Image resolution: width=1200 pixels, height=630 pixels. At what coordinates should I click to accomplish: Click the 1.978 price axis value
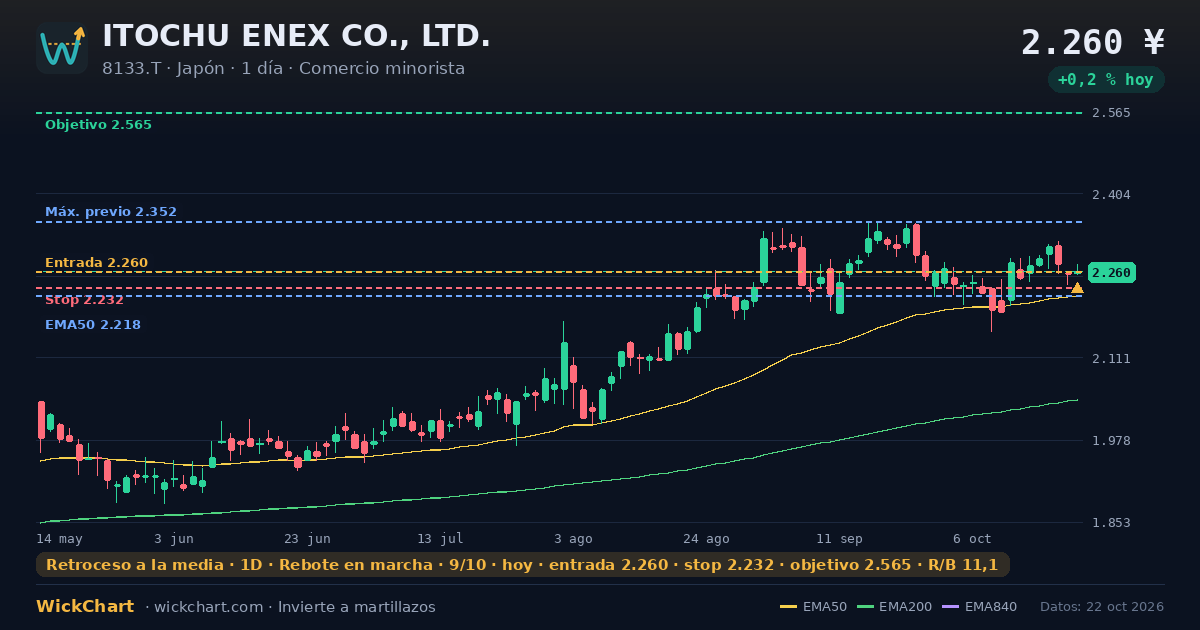(x=1112, y=441)
